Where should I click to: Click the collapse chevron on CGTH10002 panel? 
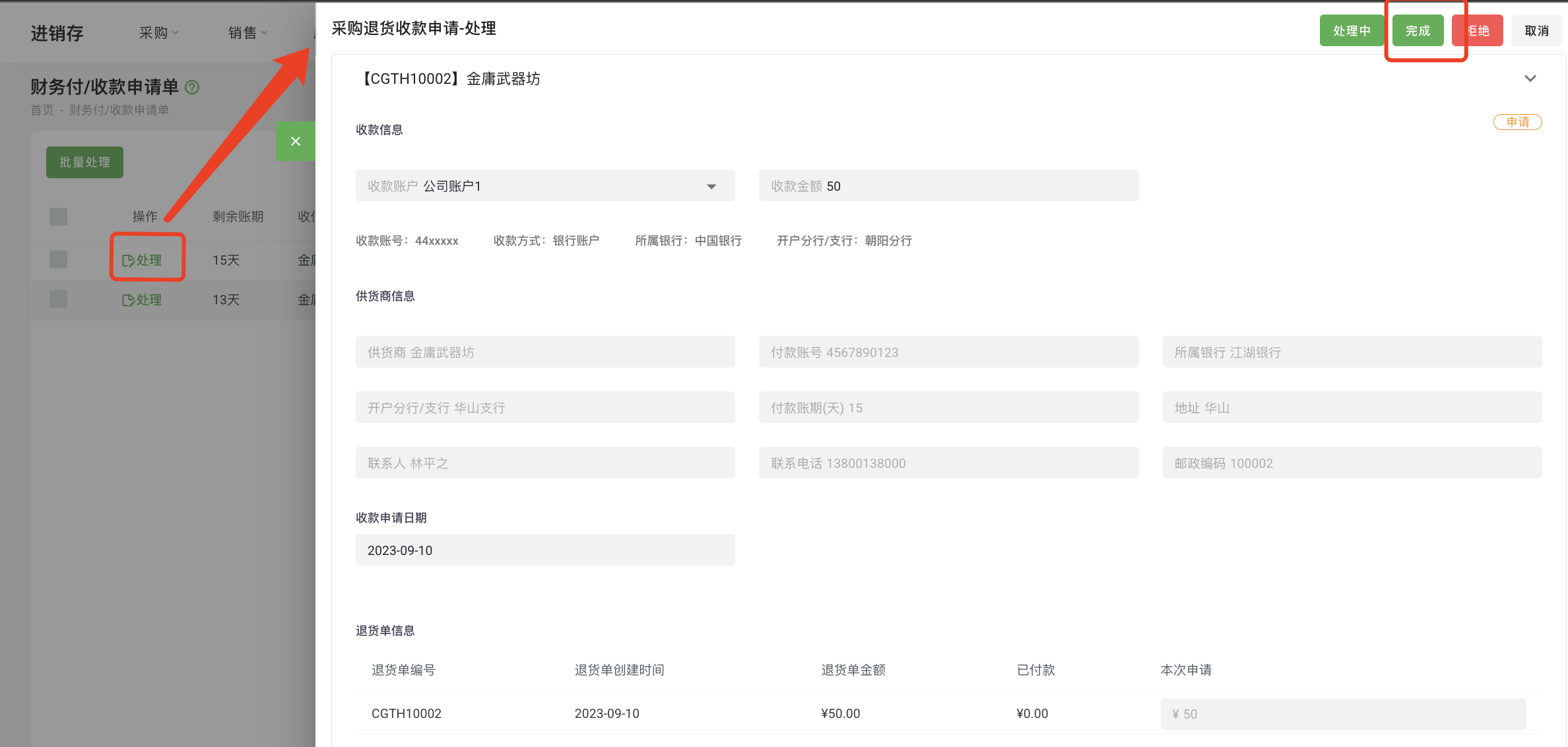[1531, 79]
